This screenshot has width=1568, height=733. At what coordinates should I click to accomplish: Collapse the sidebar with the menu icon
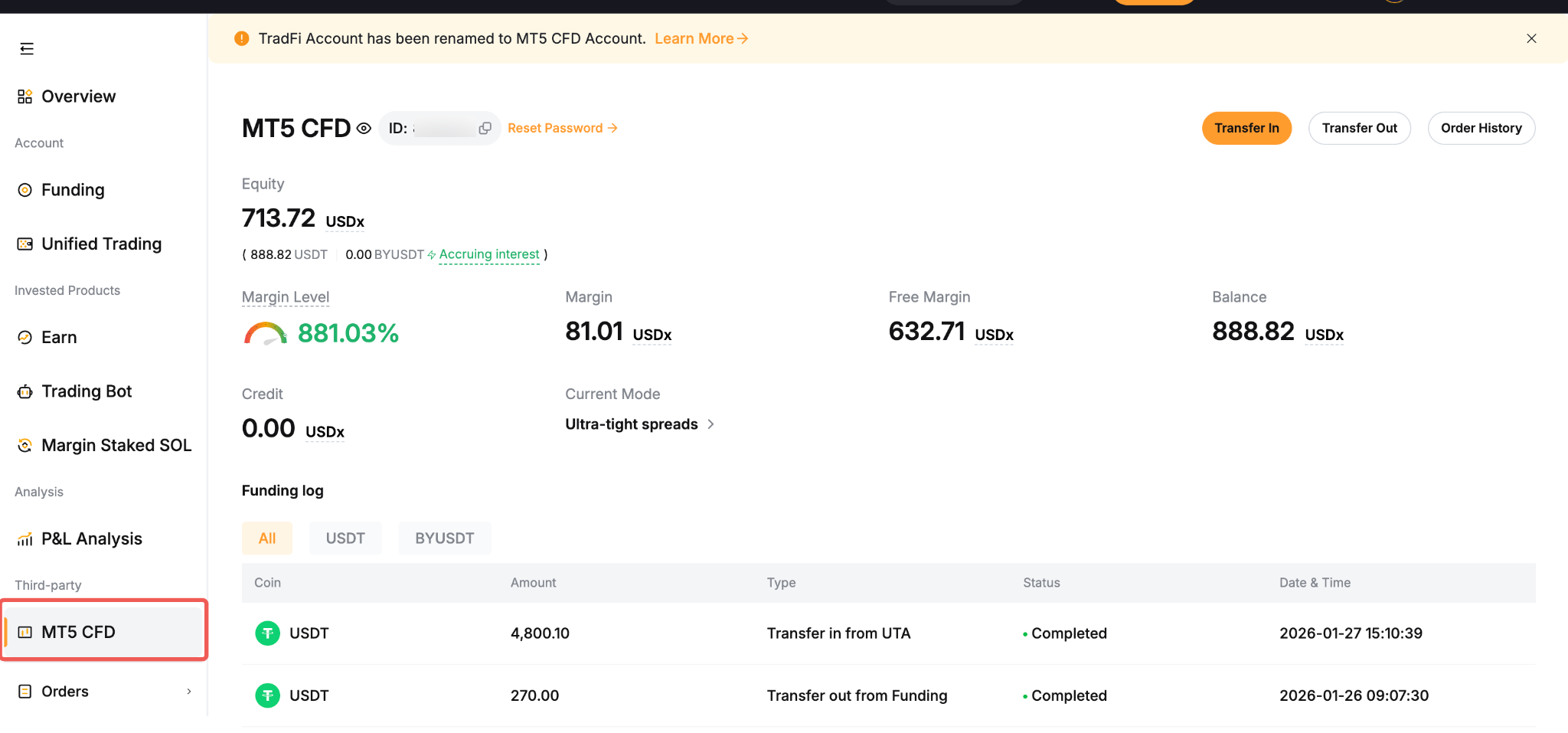tap(27, 49)
